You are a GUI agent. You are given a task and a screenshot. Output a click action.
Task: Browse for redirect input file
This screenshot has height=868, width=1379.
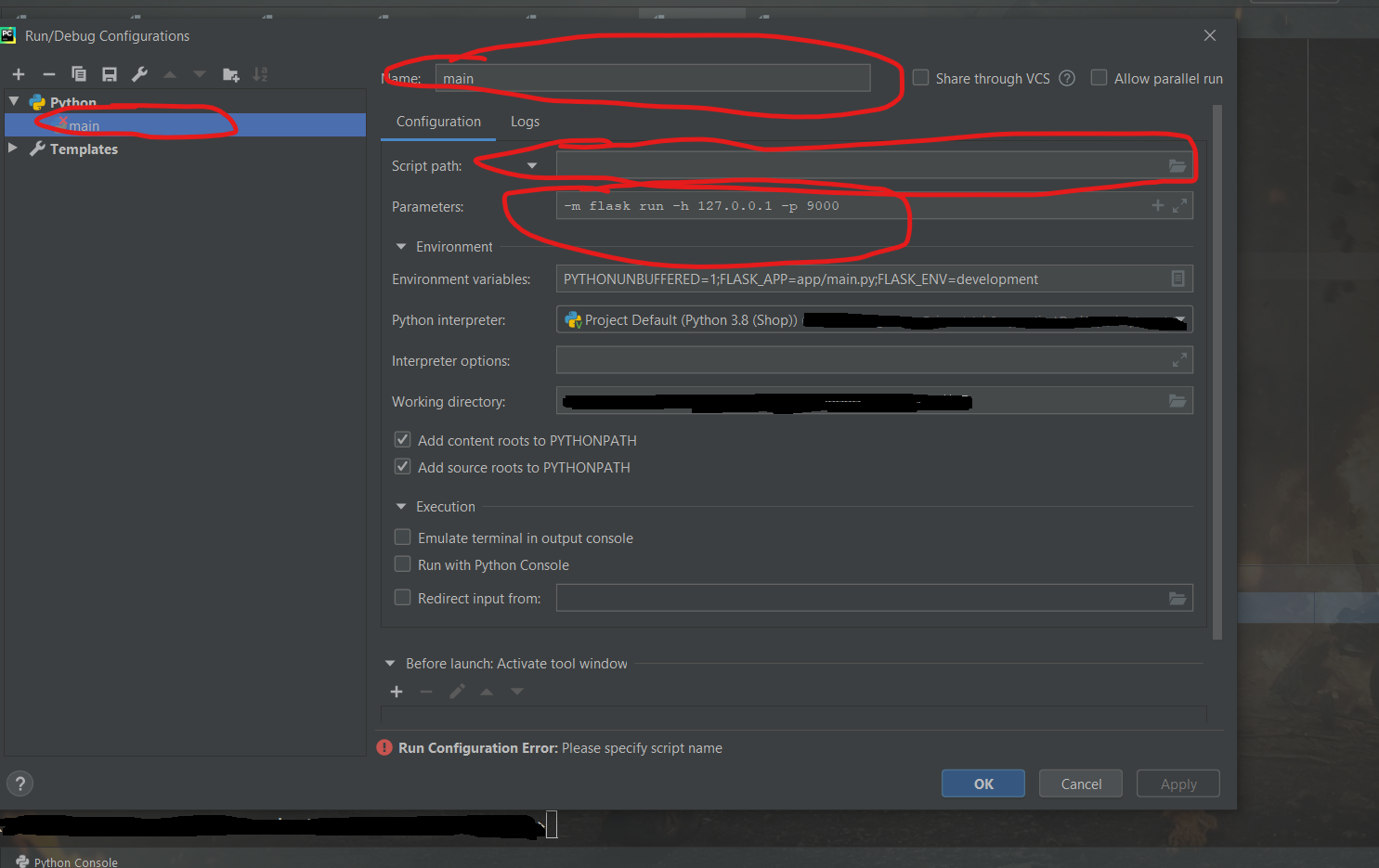[x=1177, y=599]
